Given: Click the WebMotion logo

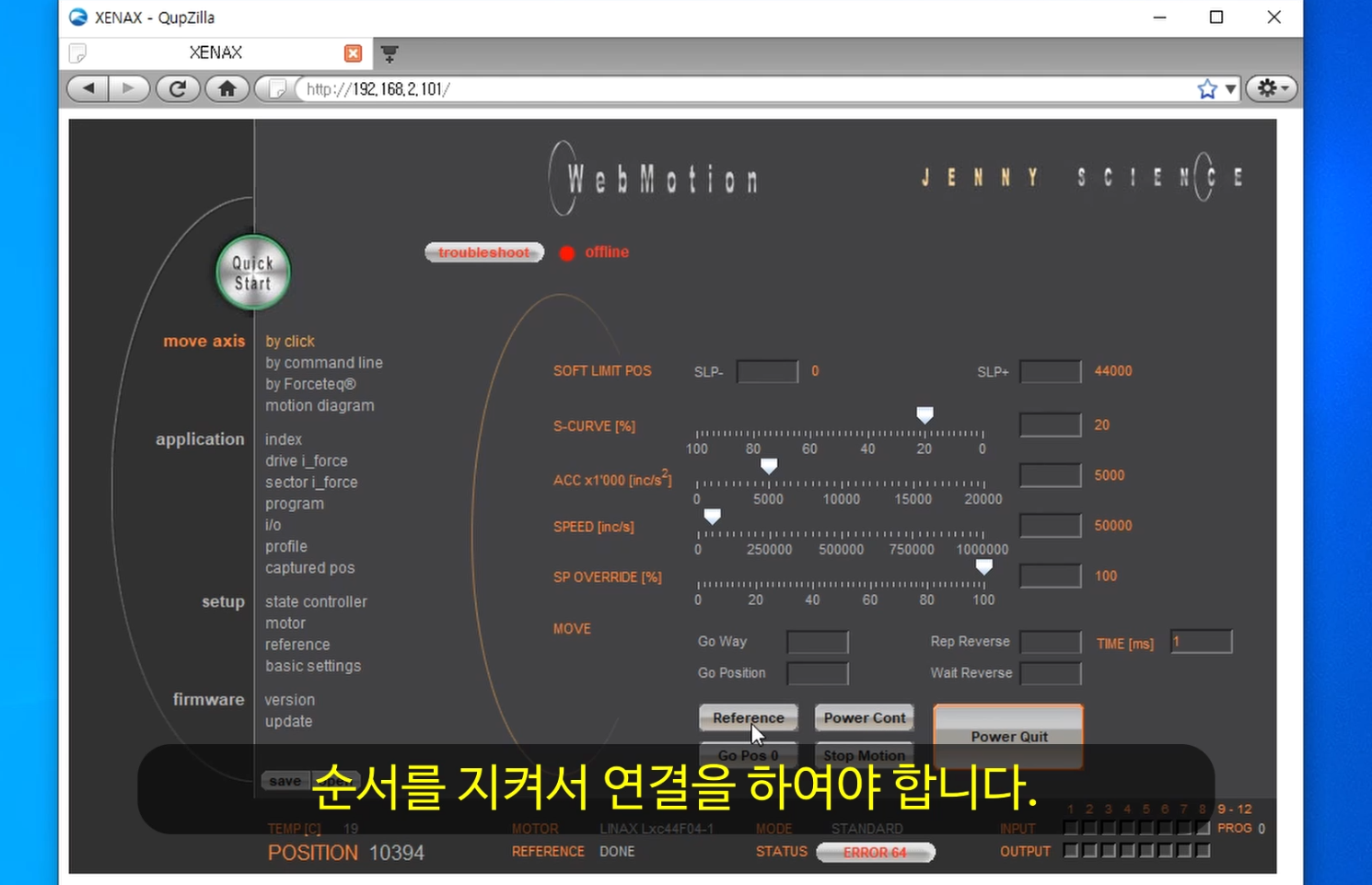Looking at the screenshot, I should (x=654, y=178).
